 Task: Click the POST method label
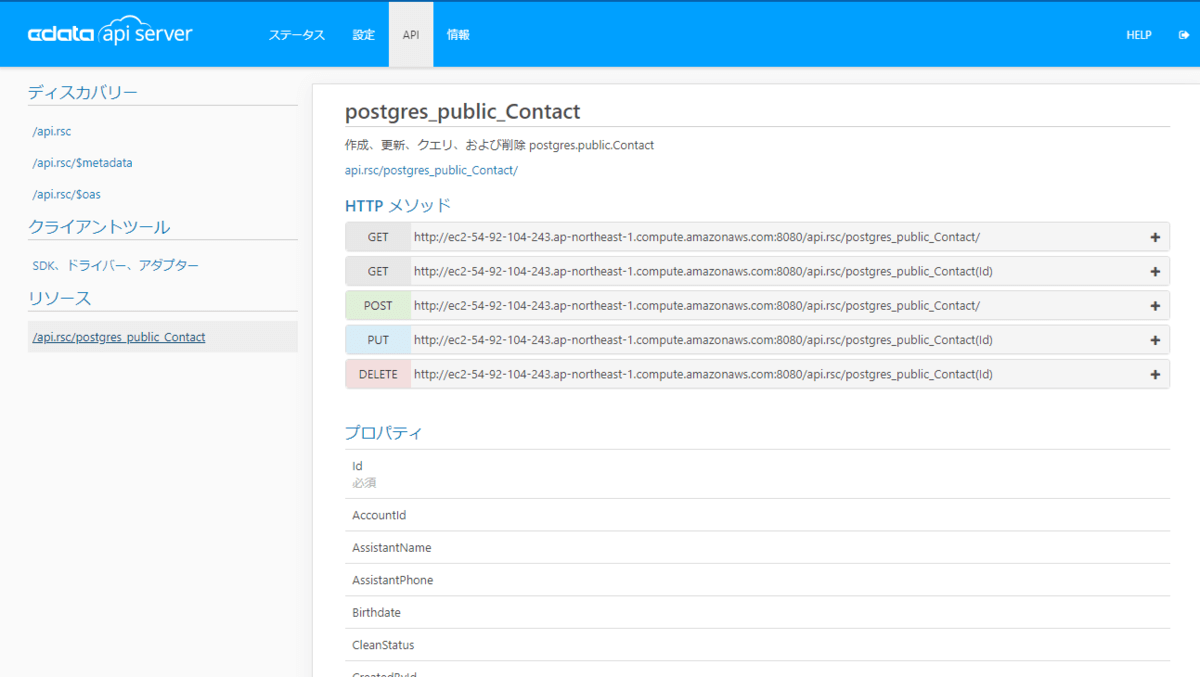(378, 305)
